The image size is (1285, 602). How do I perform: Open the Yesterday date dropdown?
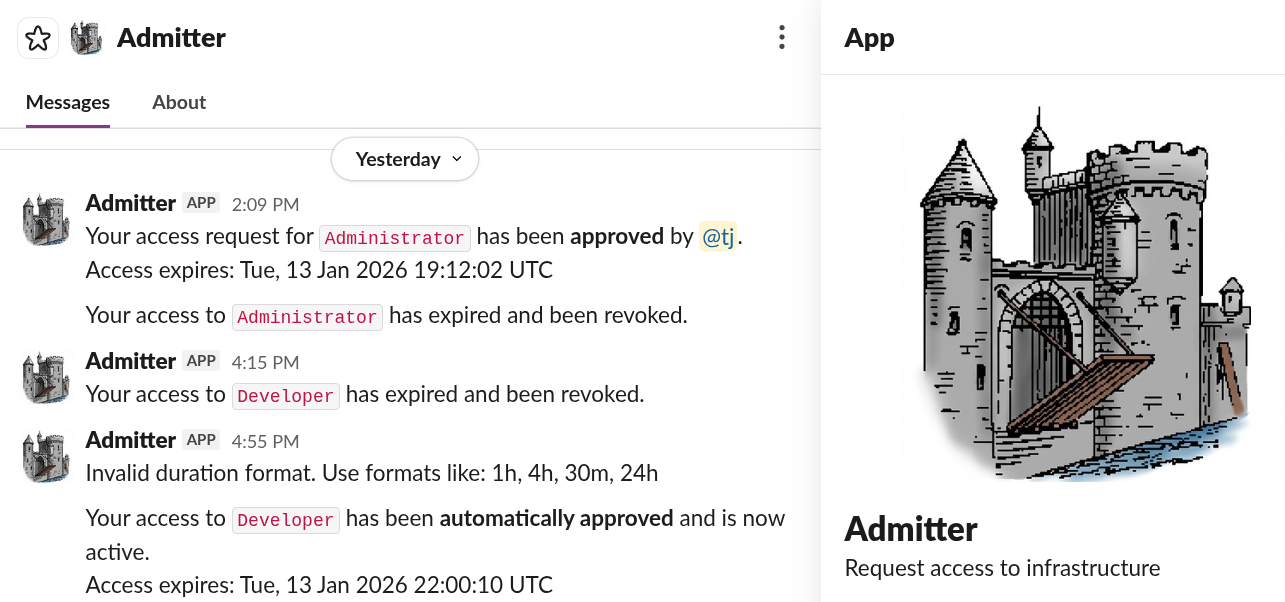coord(405,159)
